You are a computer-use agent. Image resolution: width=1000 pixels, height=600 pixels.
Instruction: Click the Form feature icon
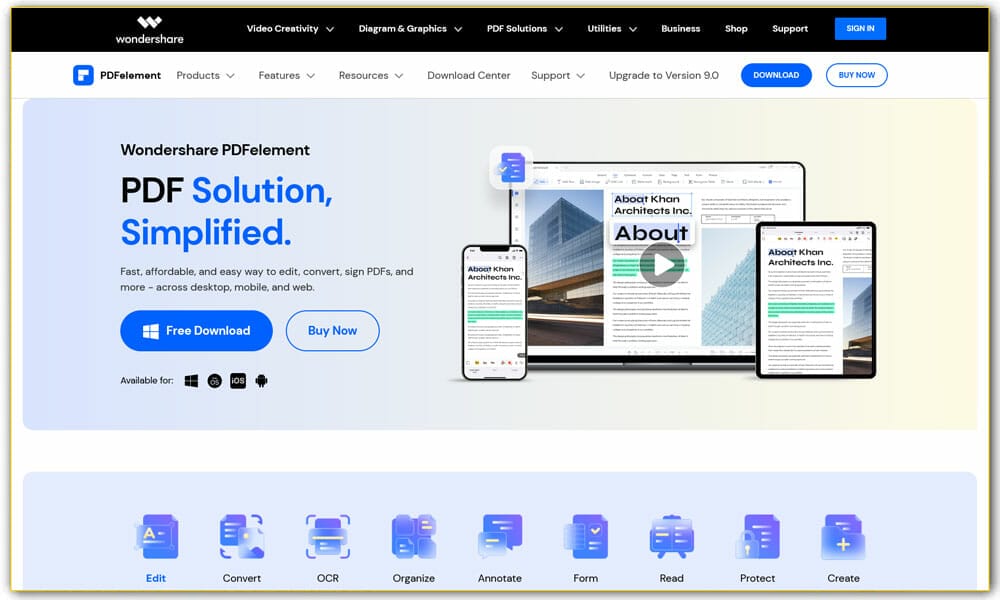[x=585, y=535]
